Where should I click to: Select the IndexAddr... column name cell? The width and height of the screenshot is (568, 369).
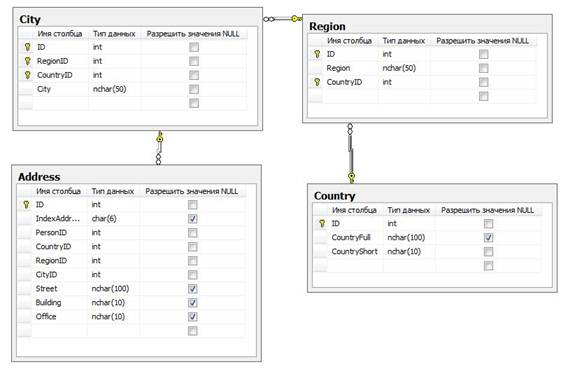(x=58, y=219)
